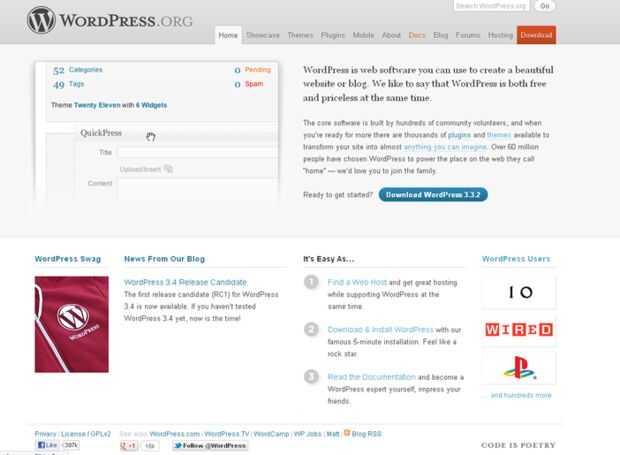Click the 6 Widgets link

click(151, 105)
